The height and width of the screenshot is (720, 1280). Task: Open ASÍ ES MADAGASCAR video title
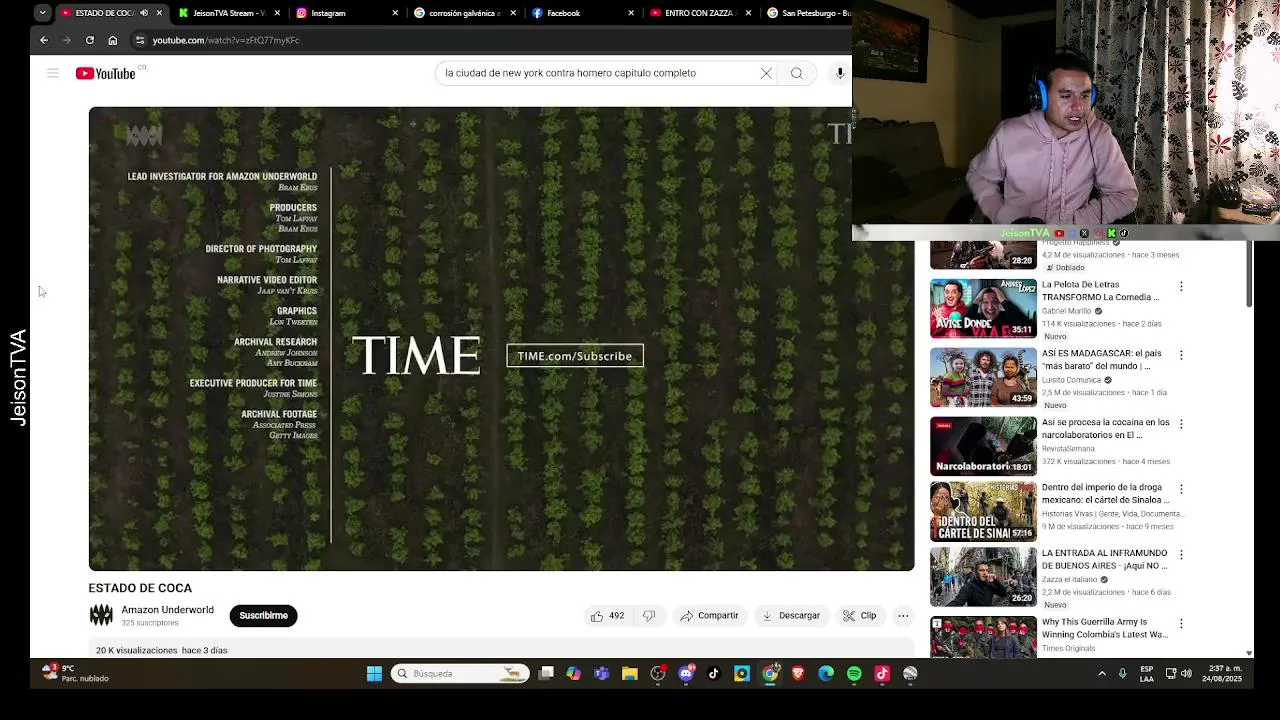coord(1102,360)
